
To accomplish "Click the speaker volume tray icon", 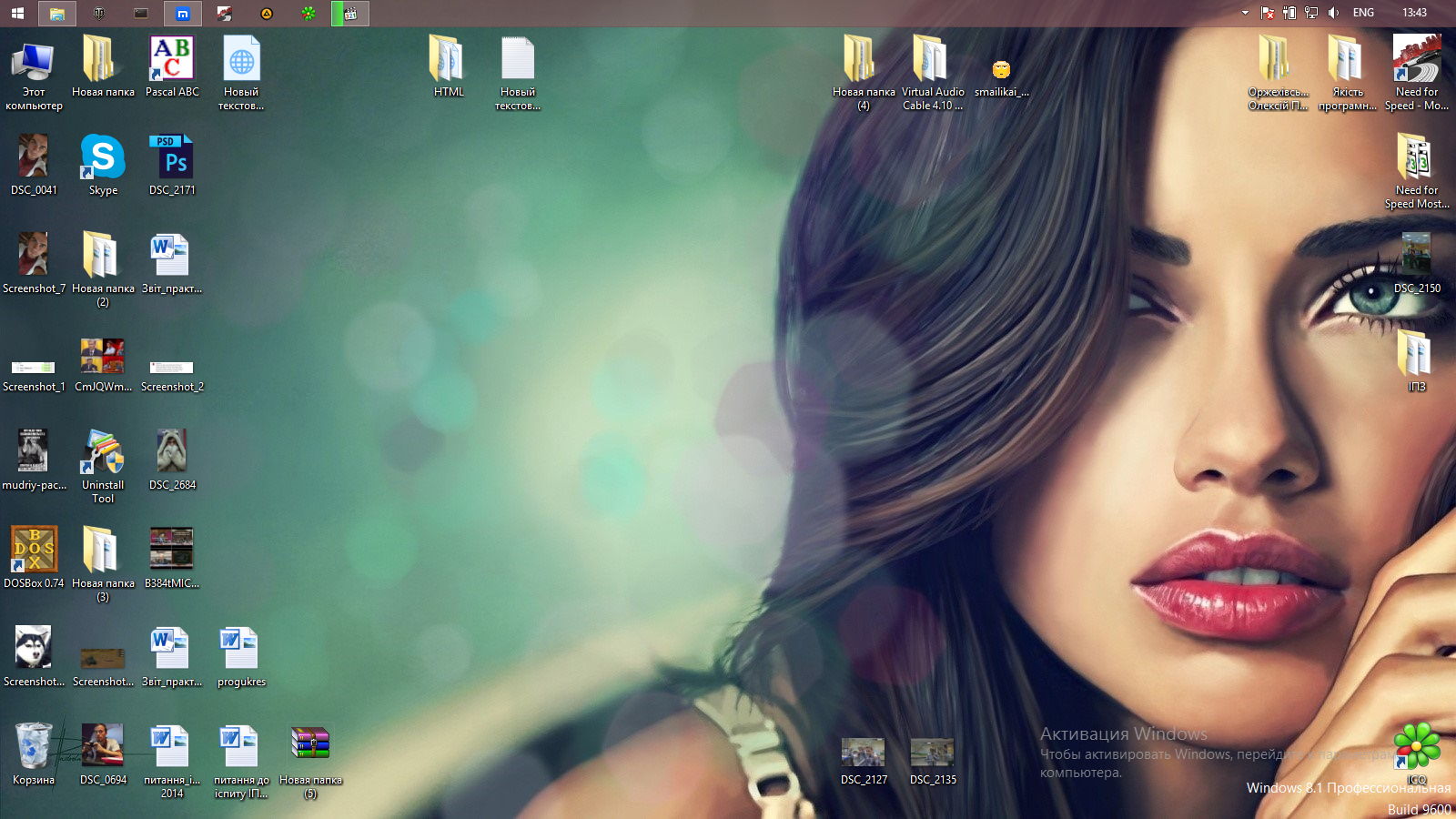I will (x=1333, y=13).
